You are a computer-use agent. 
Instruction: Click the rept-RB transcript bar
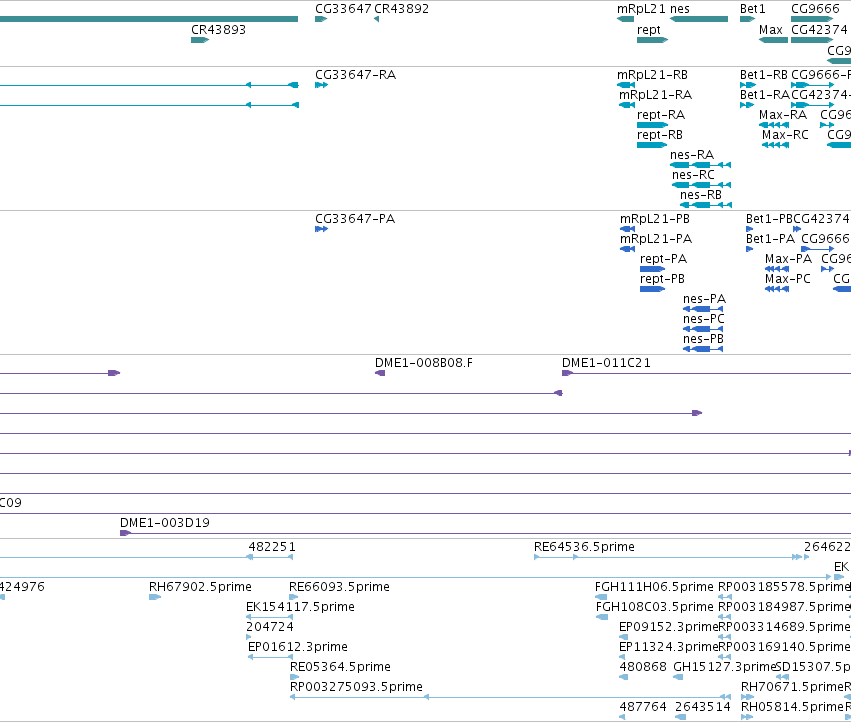(x=651, y=145)
